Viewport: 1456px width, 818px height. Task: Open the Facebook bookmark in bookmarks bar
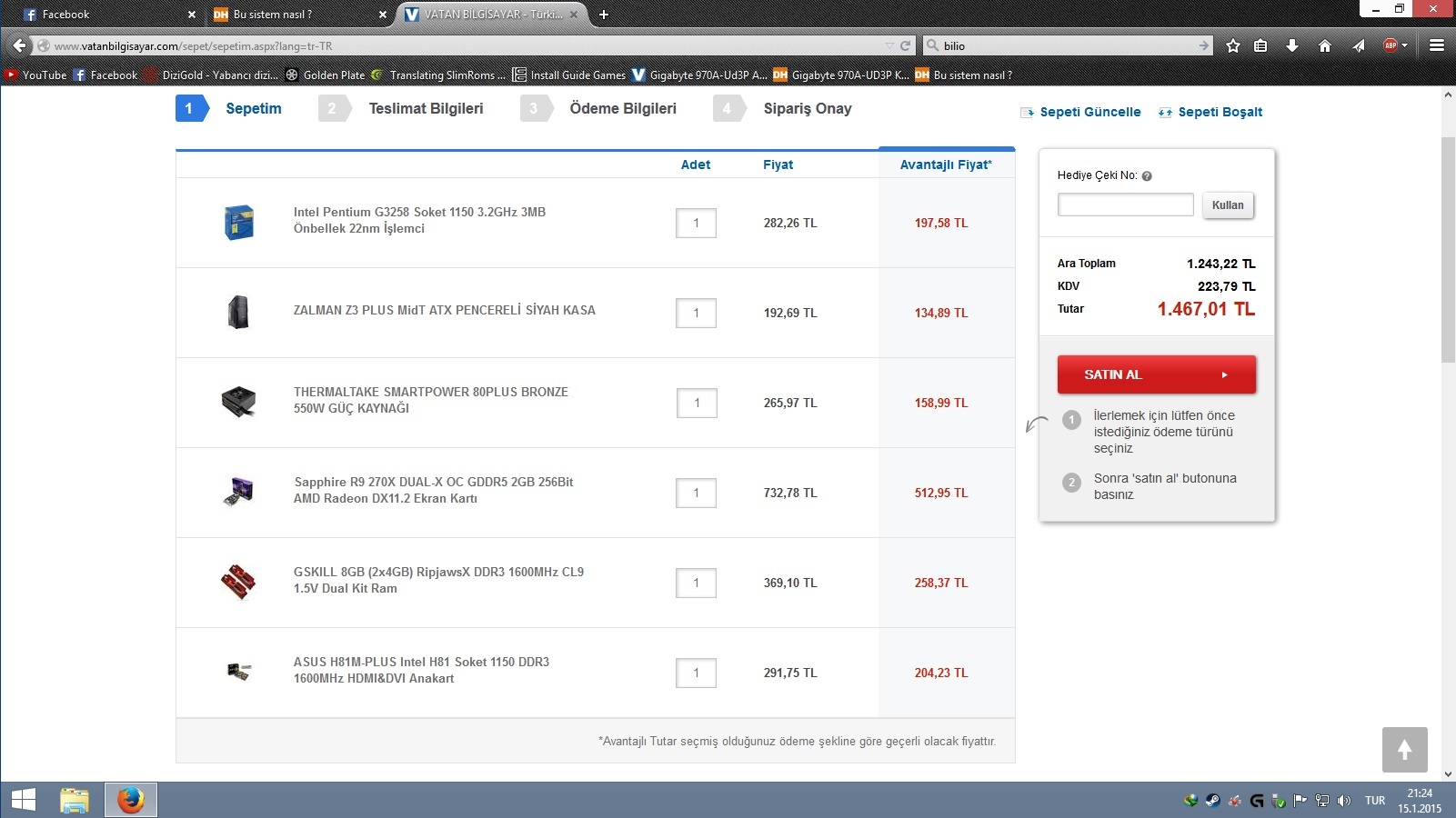click(105, 75)
